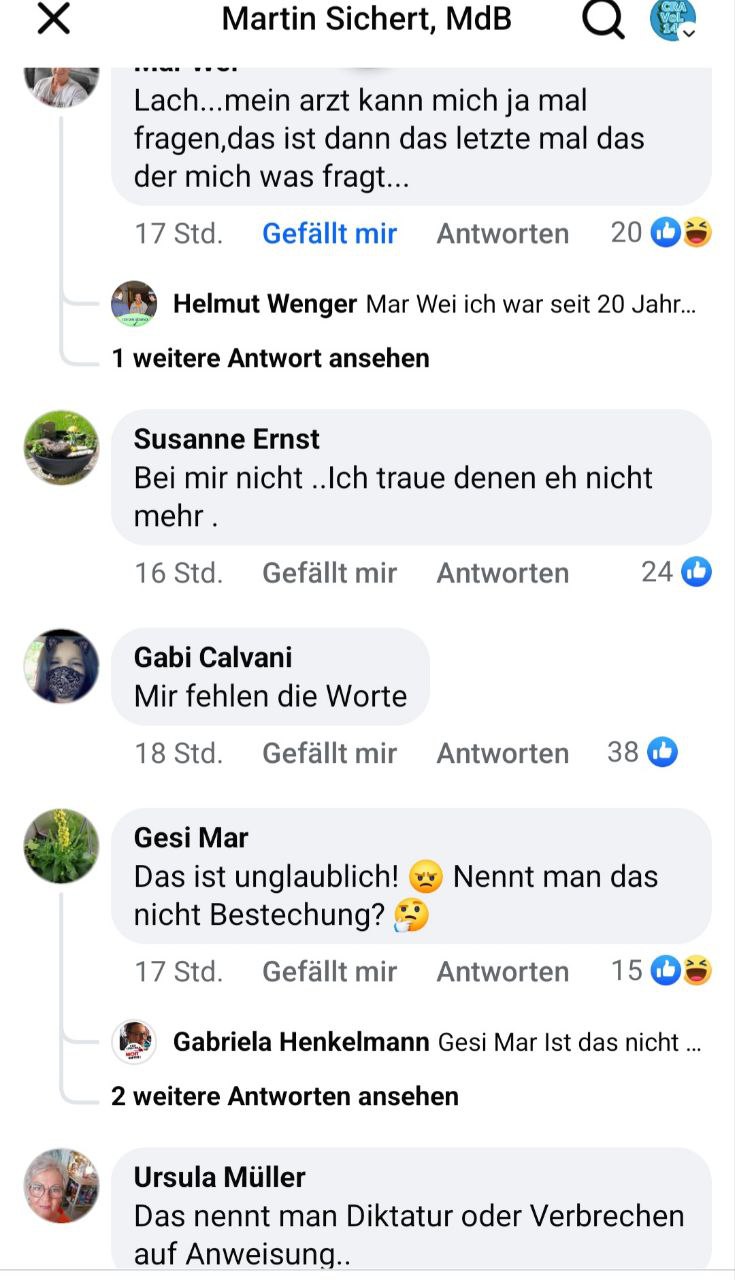
Task: View the 15 reactions on Gesi Mar's comment
Action: [x=661, y=970]
